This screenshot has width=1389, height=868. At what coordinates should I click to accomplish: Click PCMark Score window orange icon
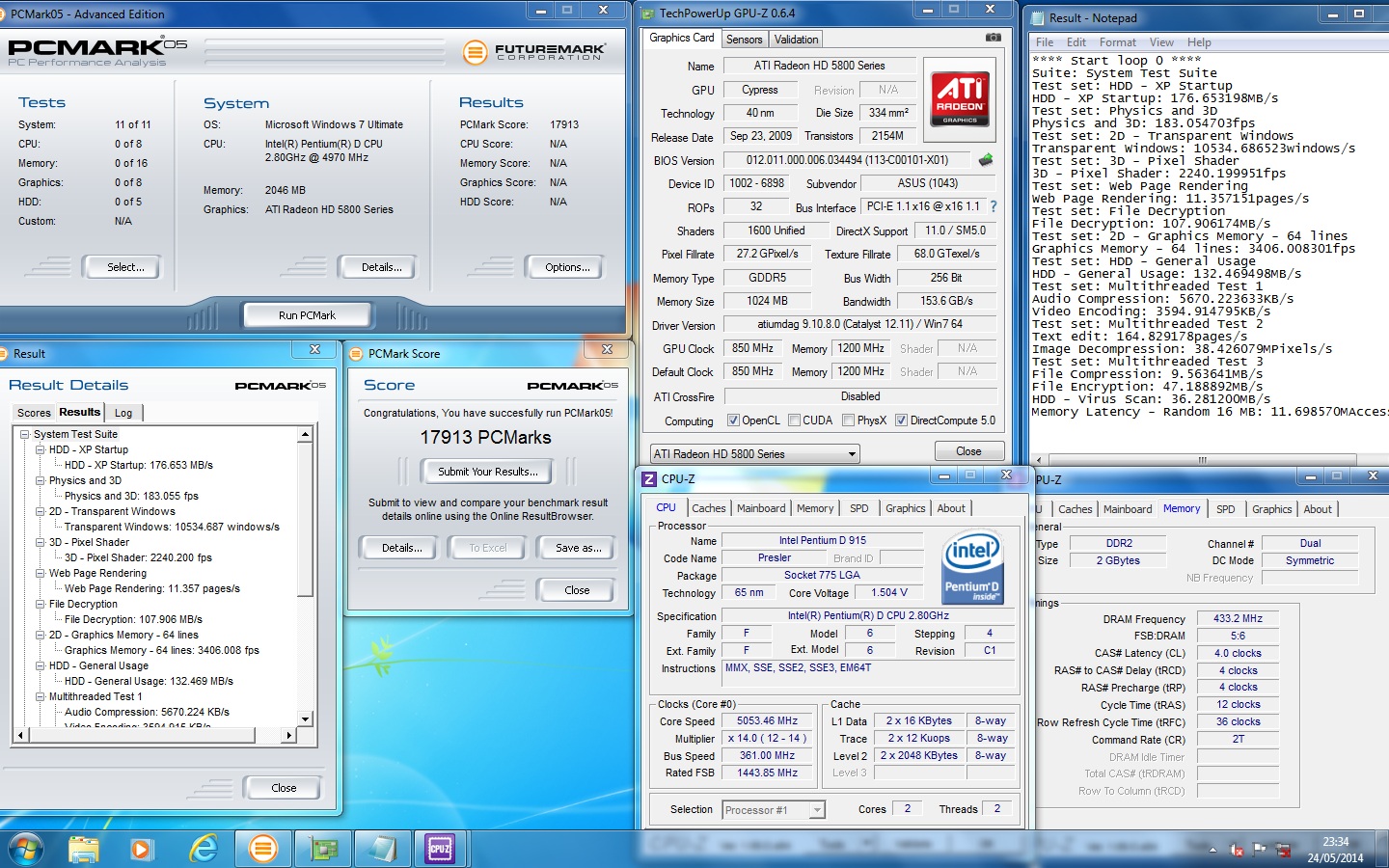(x=355, y=354)
